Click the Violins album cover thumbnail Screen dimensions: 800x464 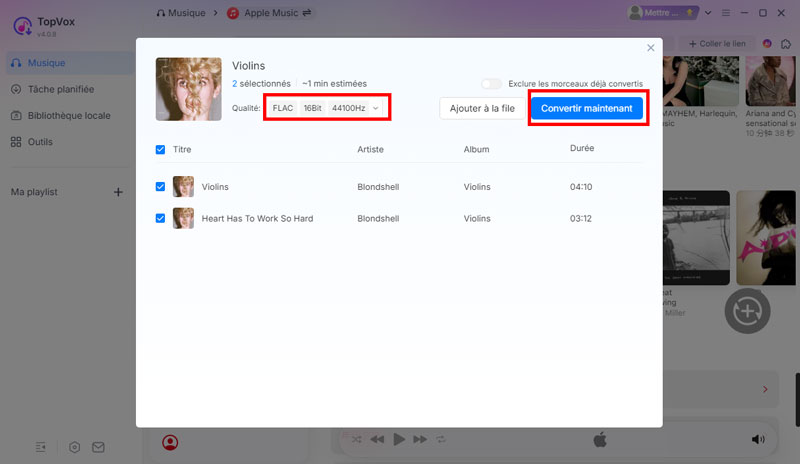tap(189, 89)
